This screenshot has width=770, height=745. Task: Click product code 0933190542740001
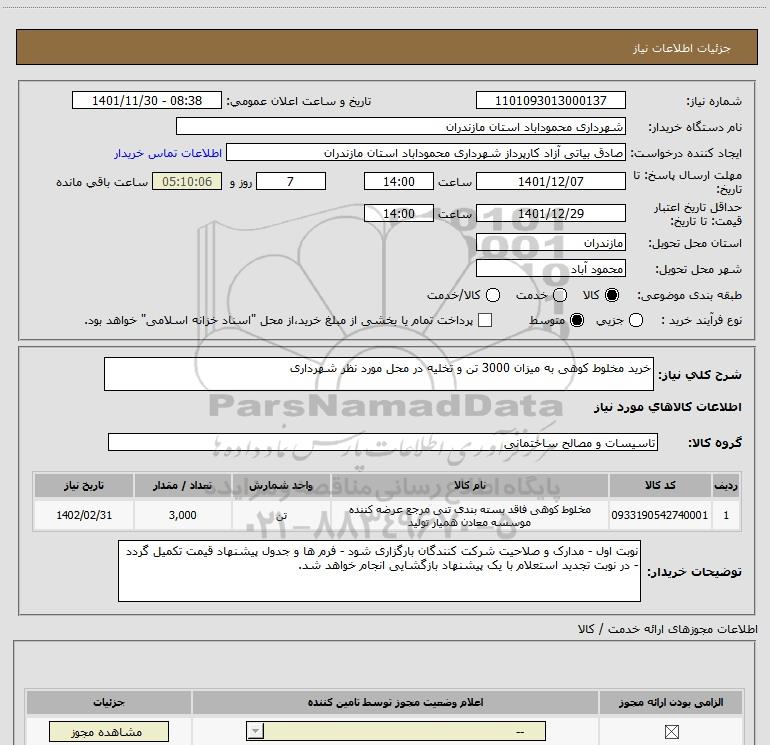660,515
